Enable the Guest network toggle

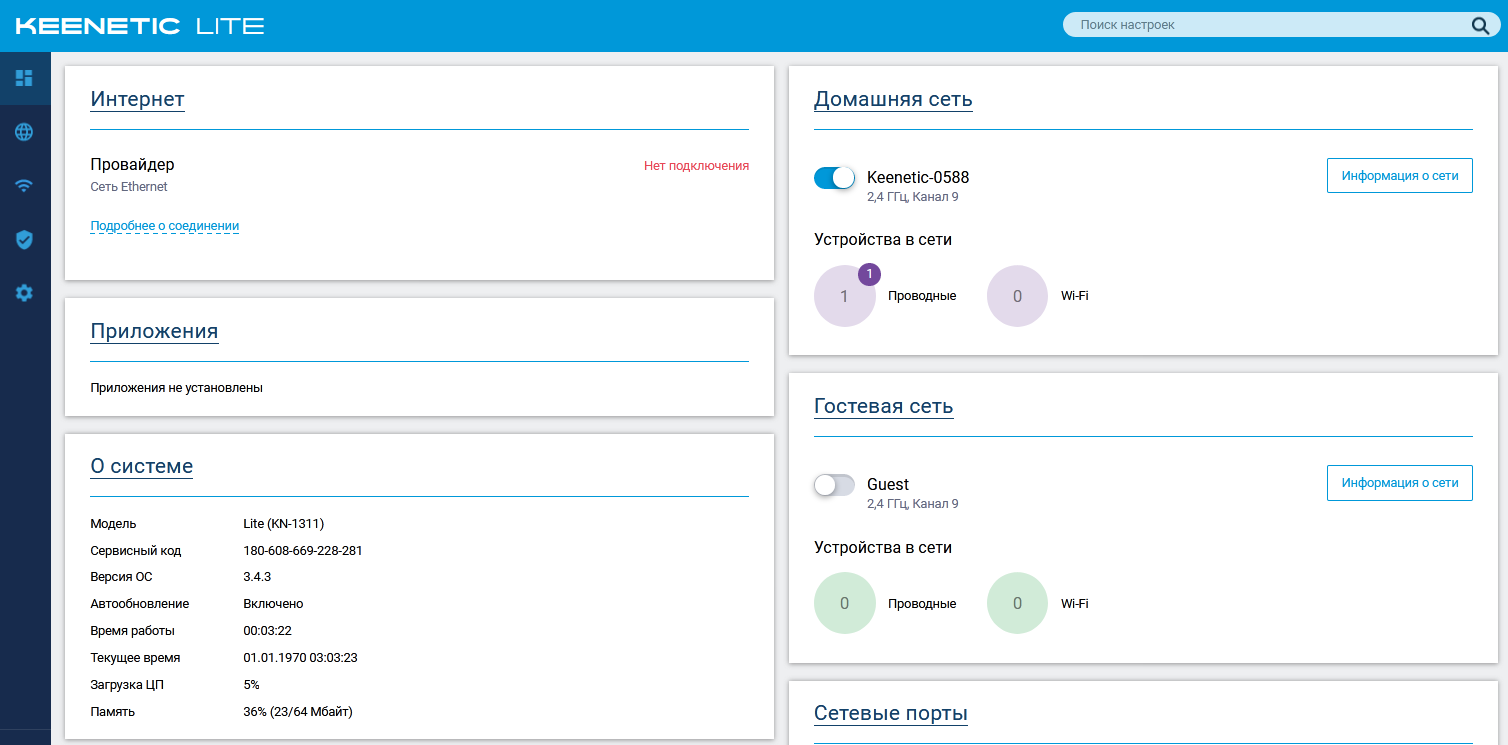coord(834,485)
